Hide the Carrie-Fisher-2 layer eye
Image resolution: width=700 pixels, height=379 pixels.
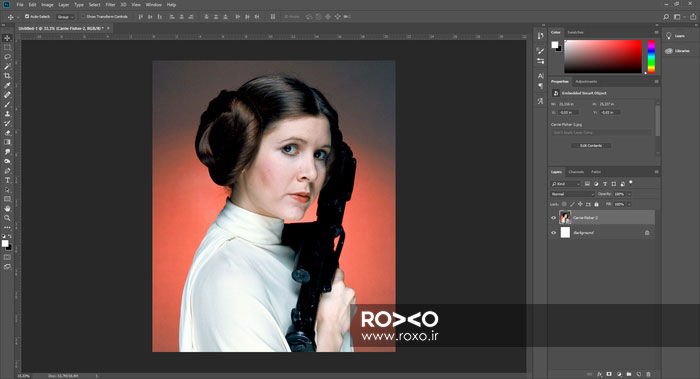[554, 218]
